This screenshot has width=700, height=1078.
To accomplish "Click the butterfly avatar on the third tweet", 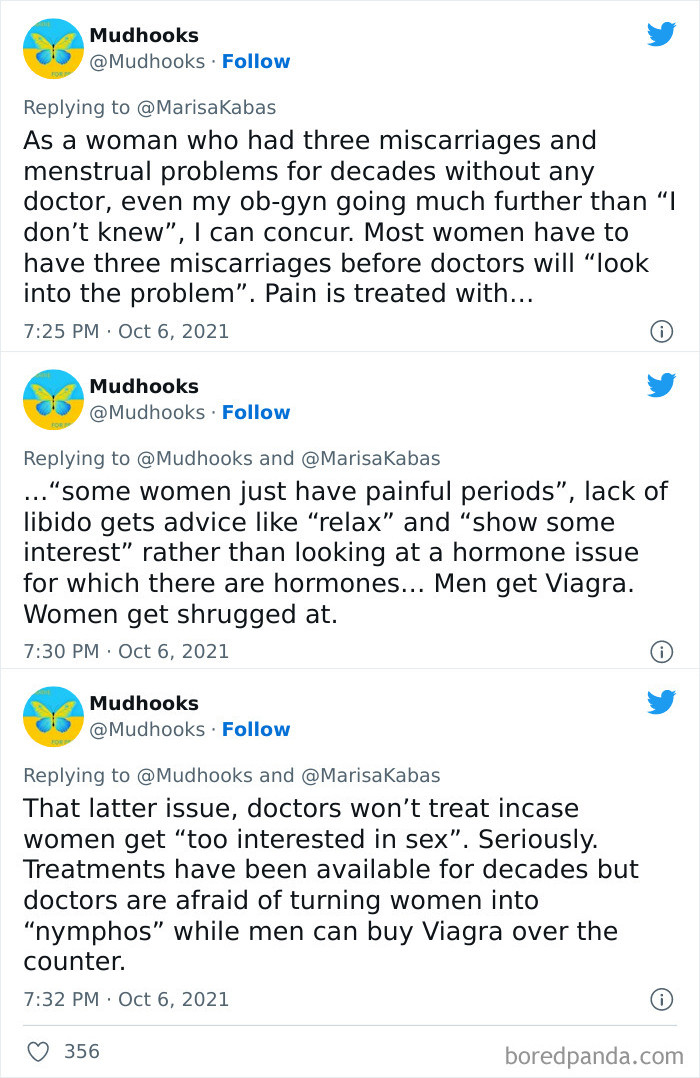I will (52, 716).
